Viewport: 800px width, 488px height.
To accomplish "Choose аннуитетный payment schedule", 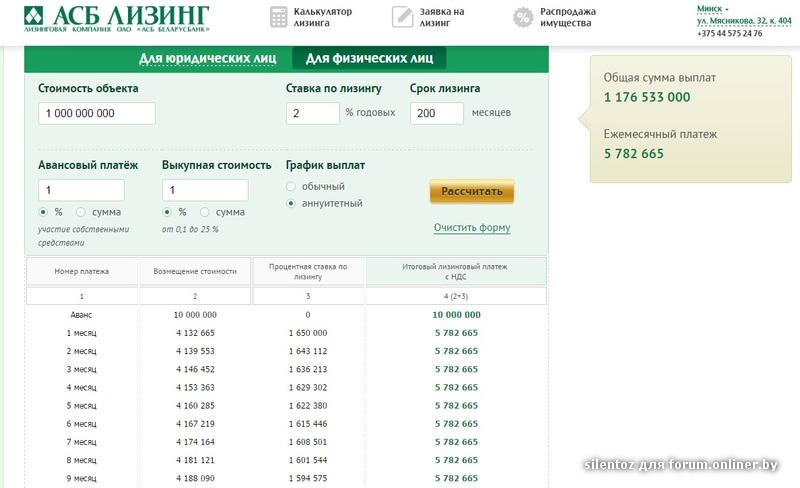I will pyautogui.click(x=291, y=203).
